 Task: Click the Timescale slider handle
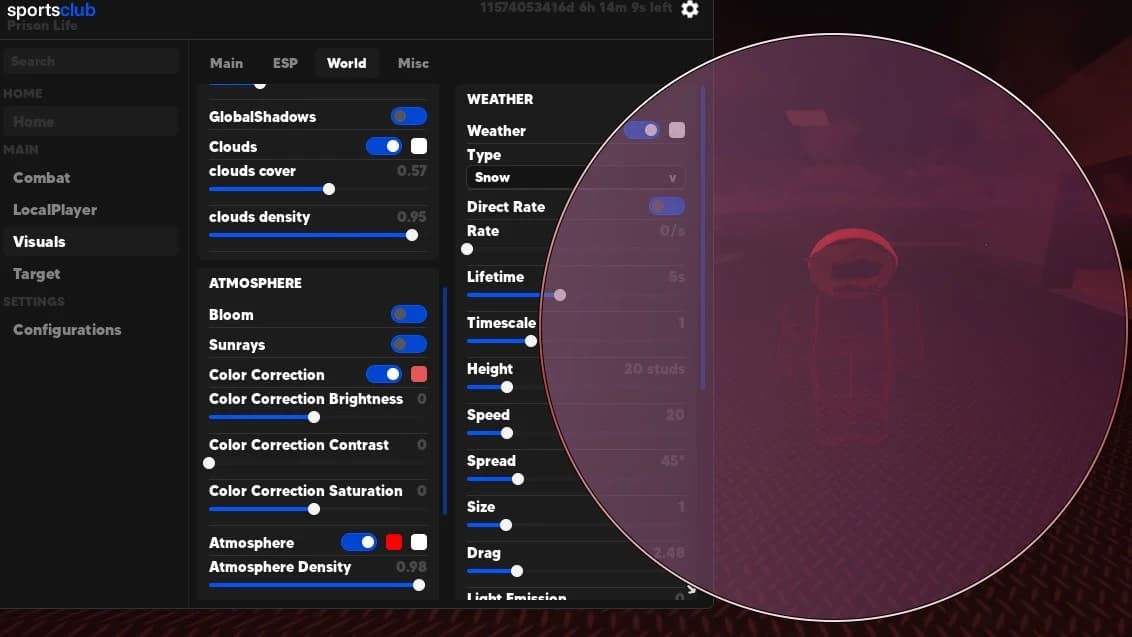pyautogui.click(x=531, y=342)
